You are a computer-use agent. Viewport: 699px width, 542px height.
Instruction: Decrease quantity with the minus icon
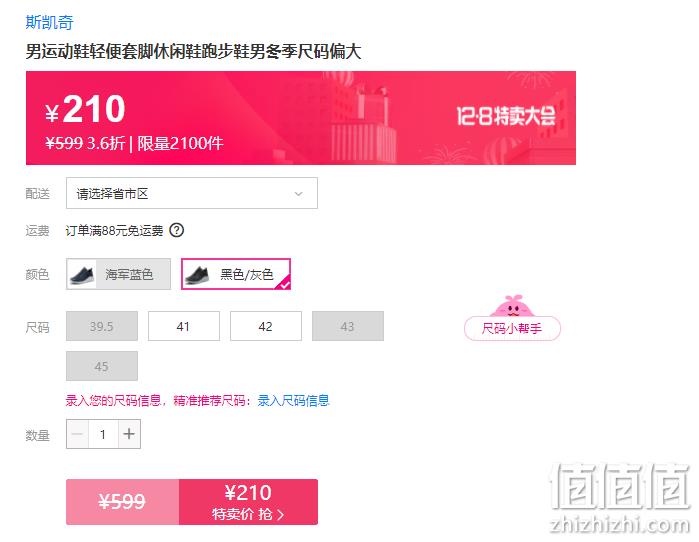click(78, 434)
